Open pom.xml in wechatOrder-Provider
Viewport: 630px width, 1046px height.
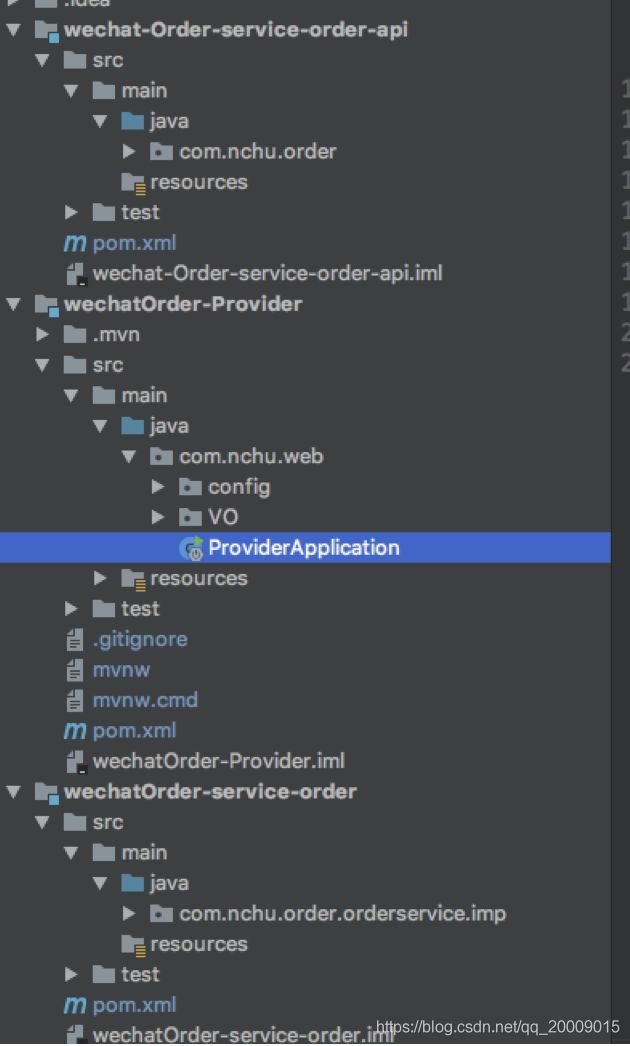click(134, 731)
